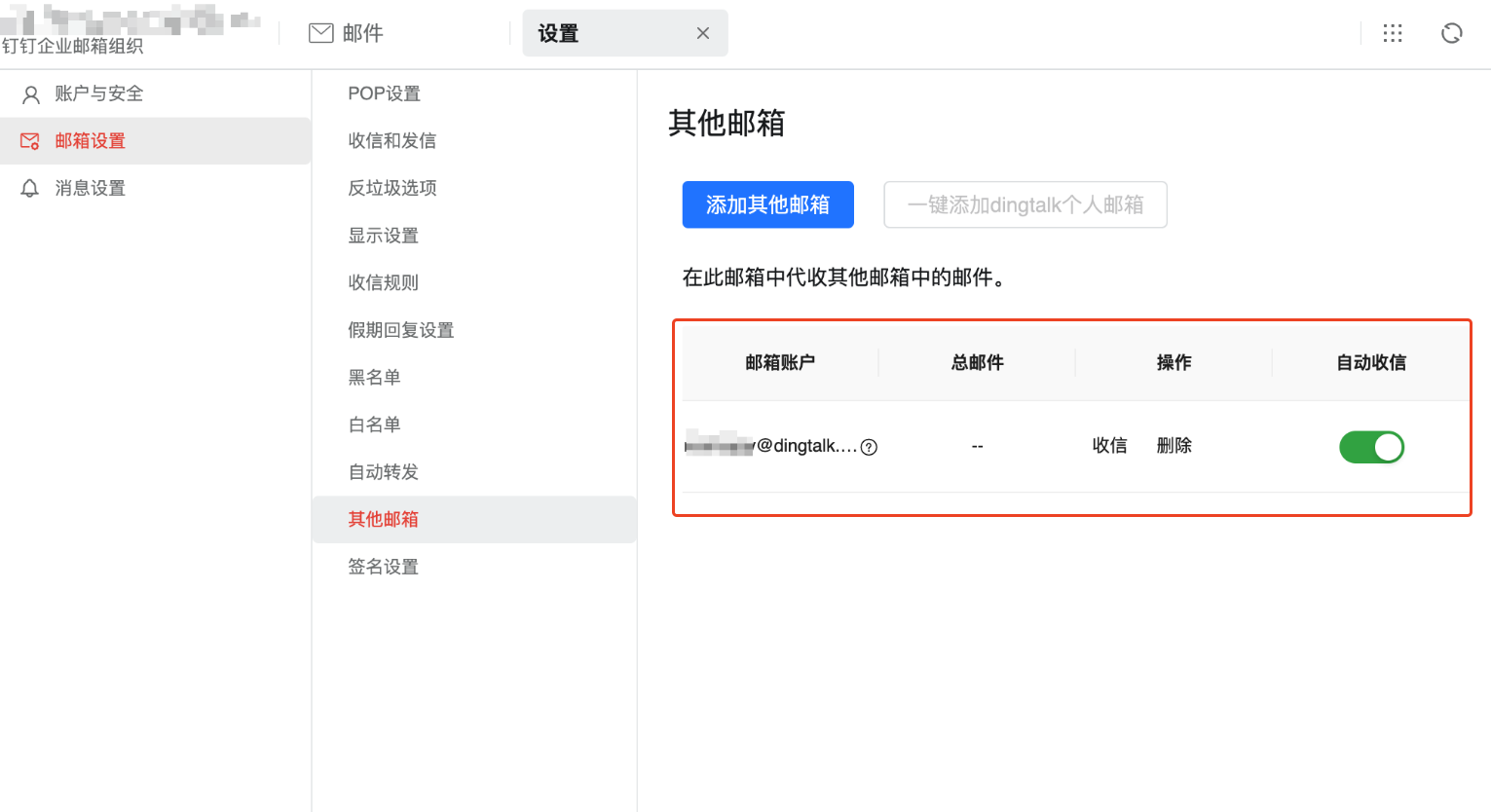Click the total mail count "--" cell
The image size is (1491, 812).
click(x=977, y=446)
